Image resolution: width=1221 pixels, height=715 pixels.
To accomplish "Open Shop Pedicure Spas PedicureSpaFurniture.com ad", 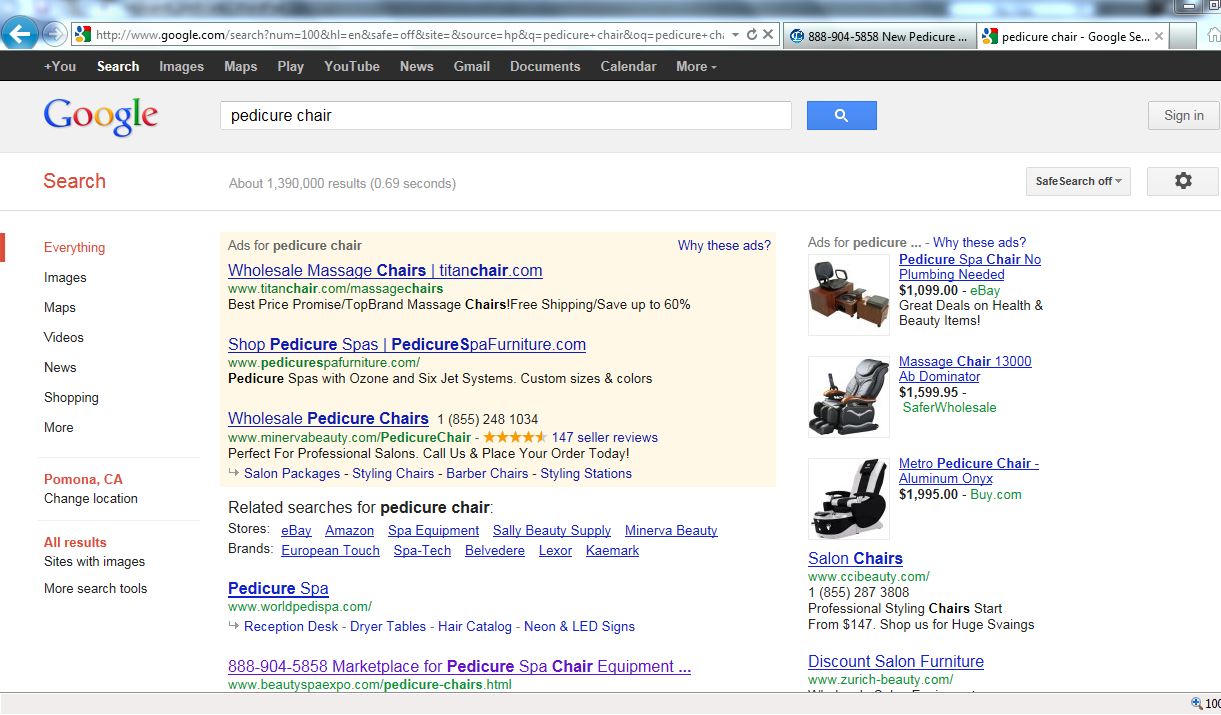I will click(x=407, y=344).
